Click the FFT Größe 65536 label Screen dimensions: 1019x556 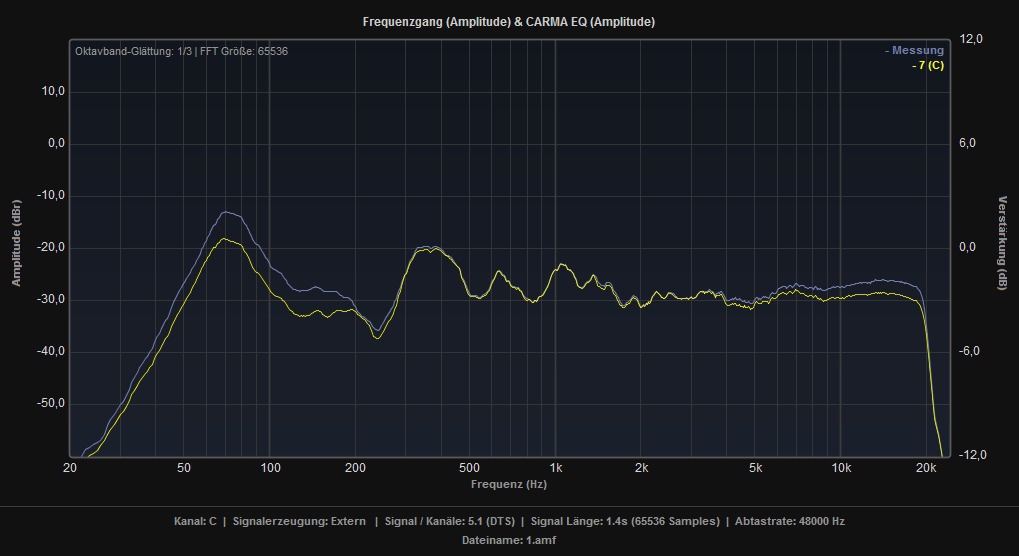243,51
